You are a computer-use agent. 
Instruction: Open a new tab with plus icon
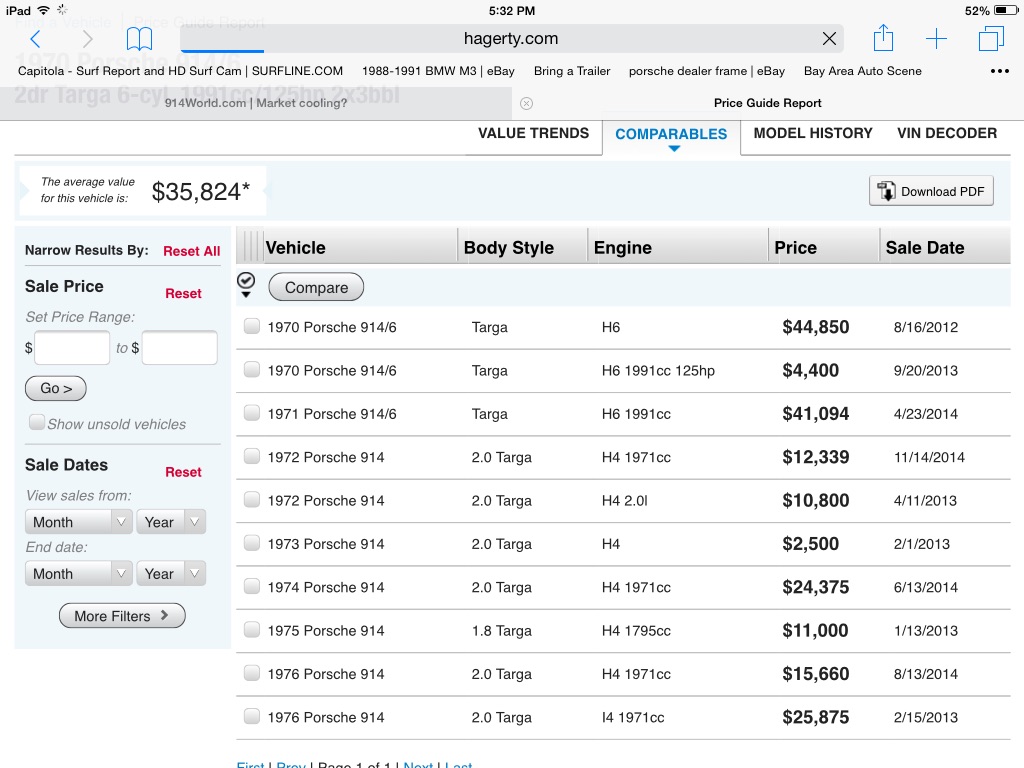coord(936,39)
